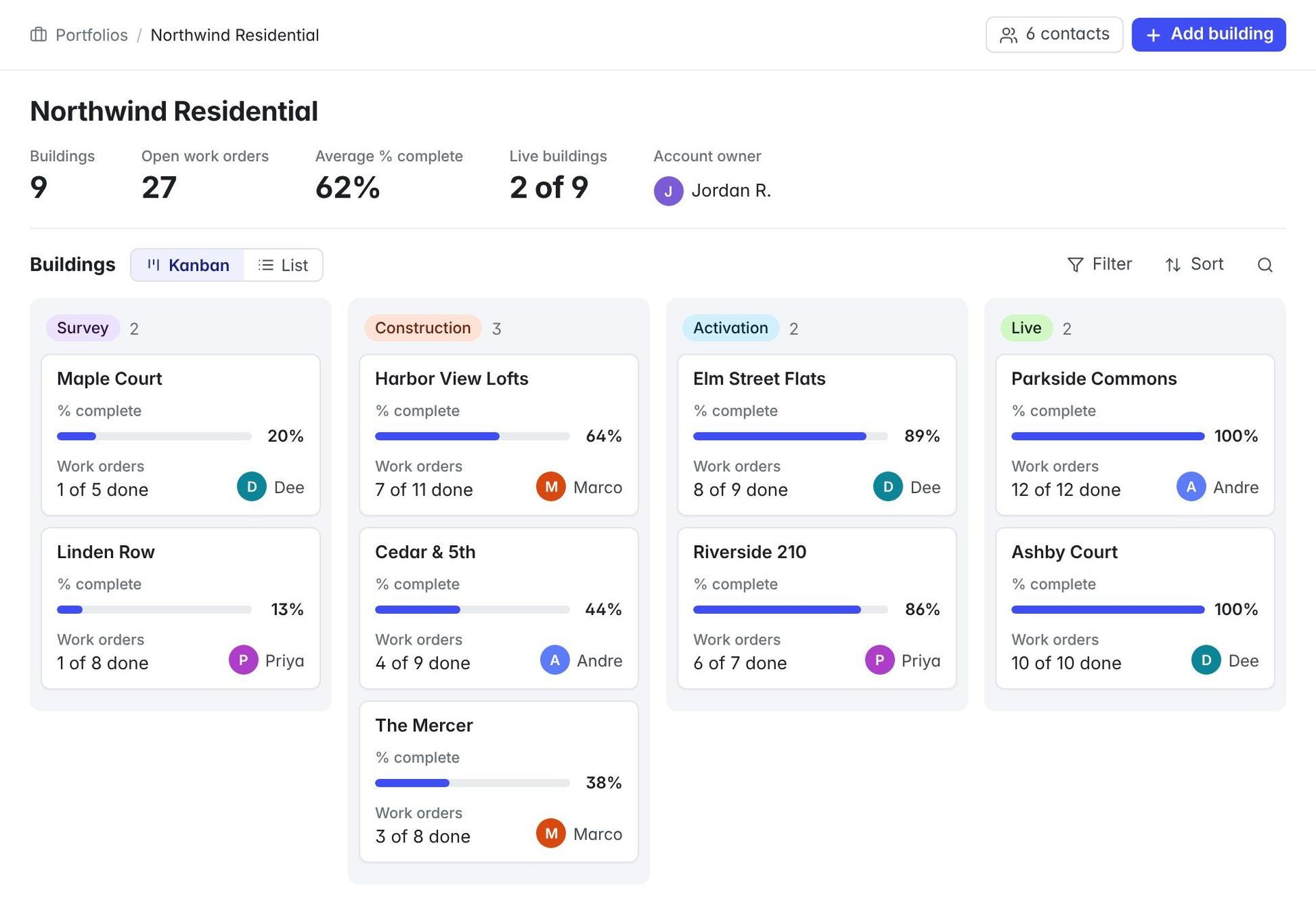Click the '2 of 9' live buildings value

click(x=549, y=187)
